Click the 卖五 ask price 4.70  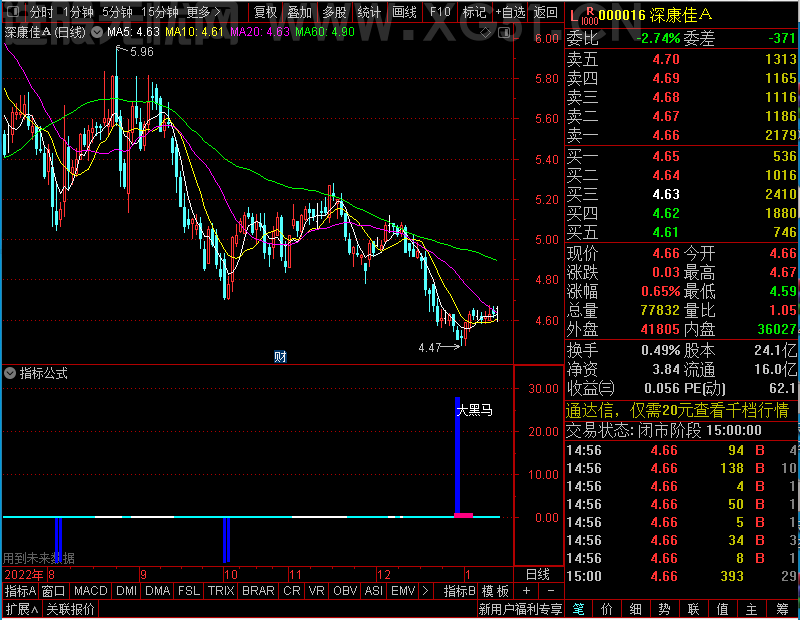click(666, 59)
